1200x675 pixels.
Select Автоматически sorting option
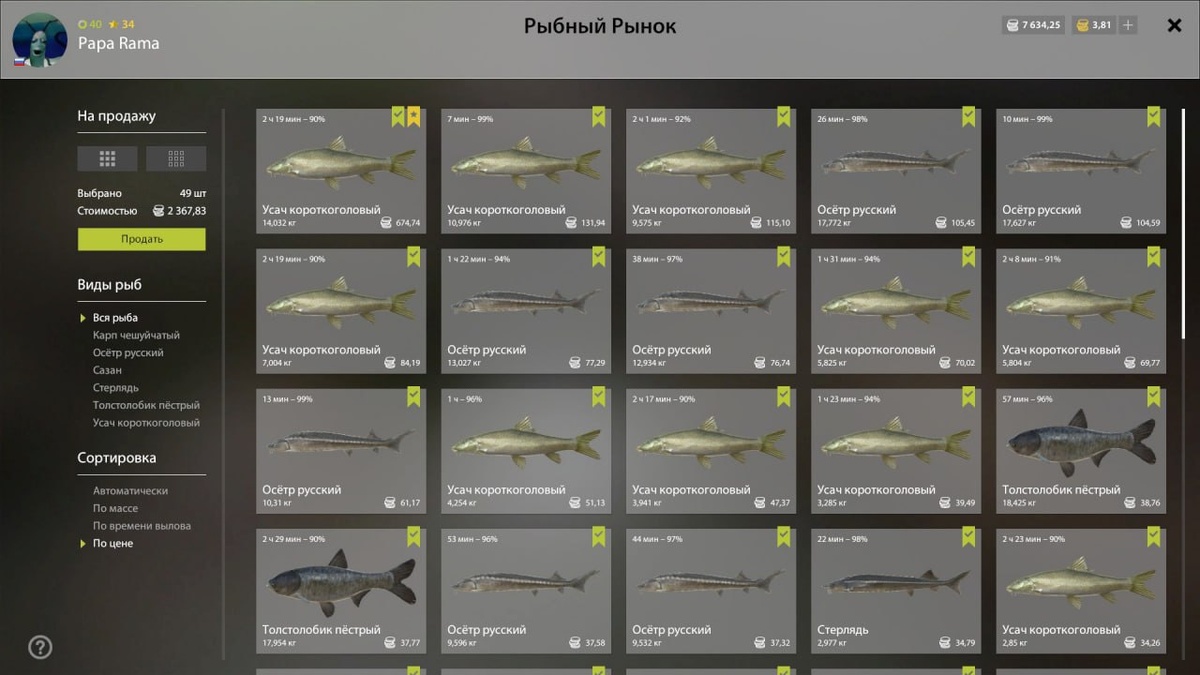tap(130, 491)
